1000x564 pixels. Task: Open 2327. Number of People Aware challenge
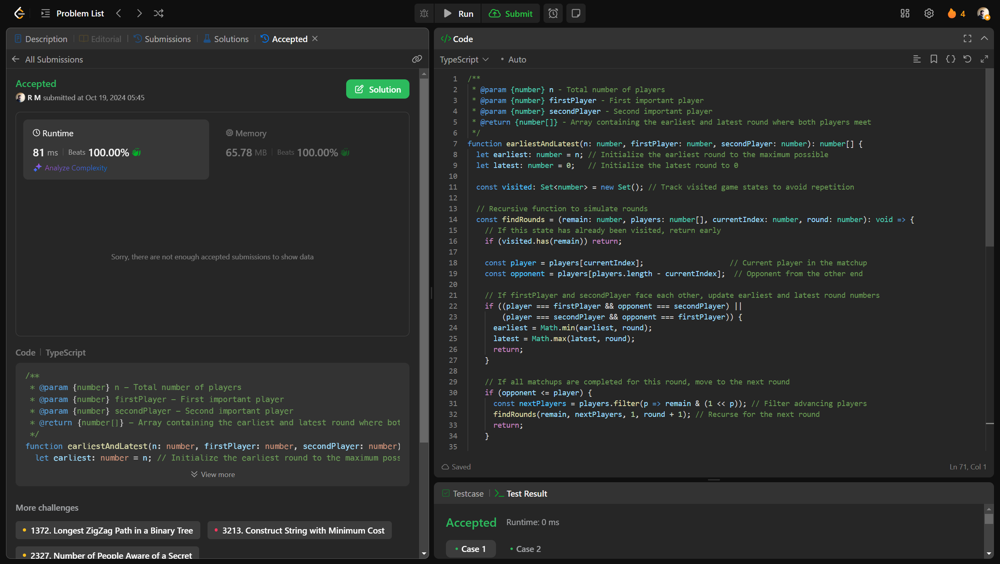pos(107,555)
